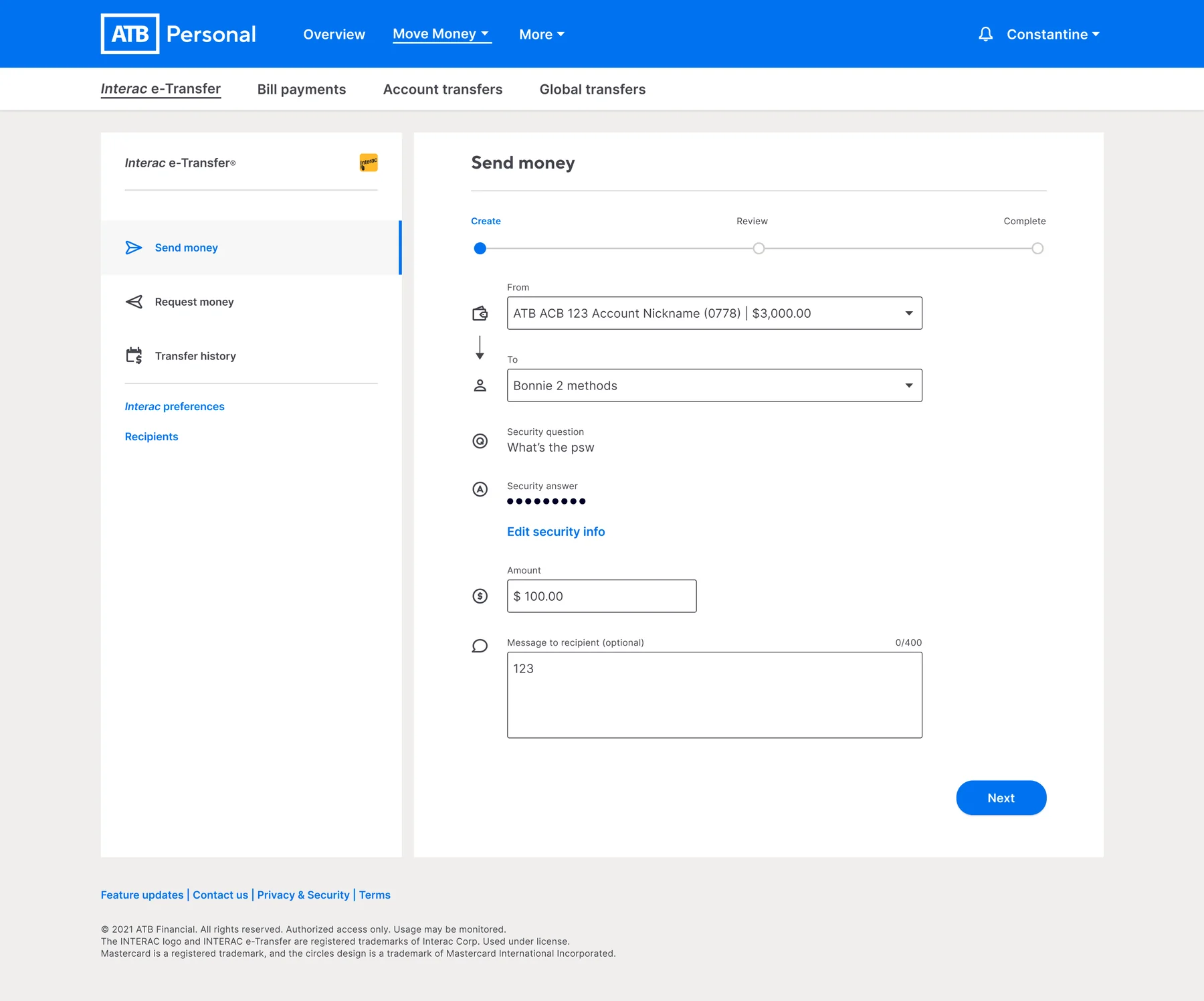
Task: Click the Next button
Action: point(1001,798)
